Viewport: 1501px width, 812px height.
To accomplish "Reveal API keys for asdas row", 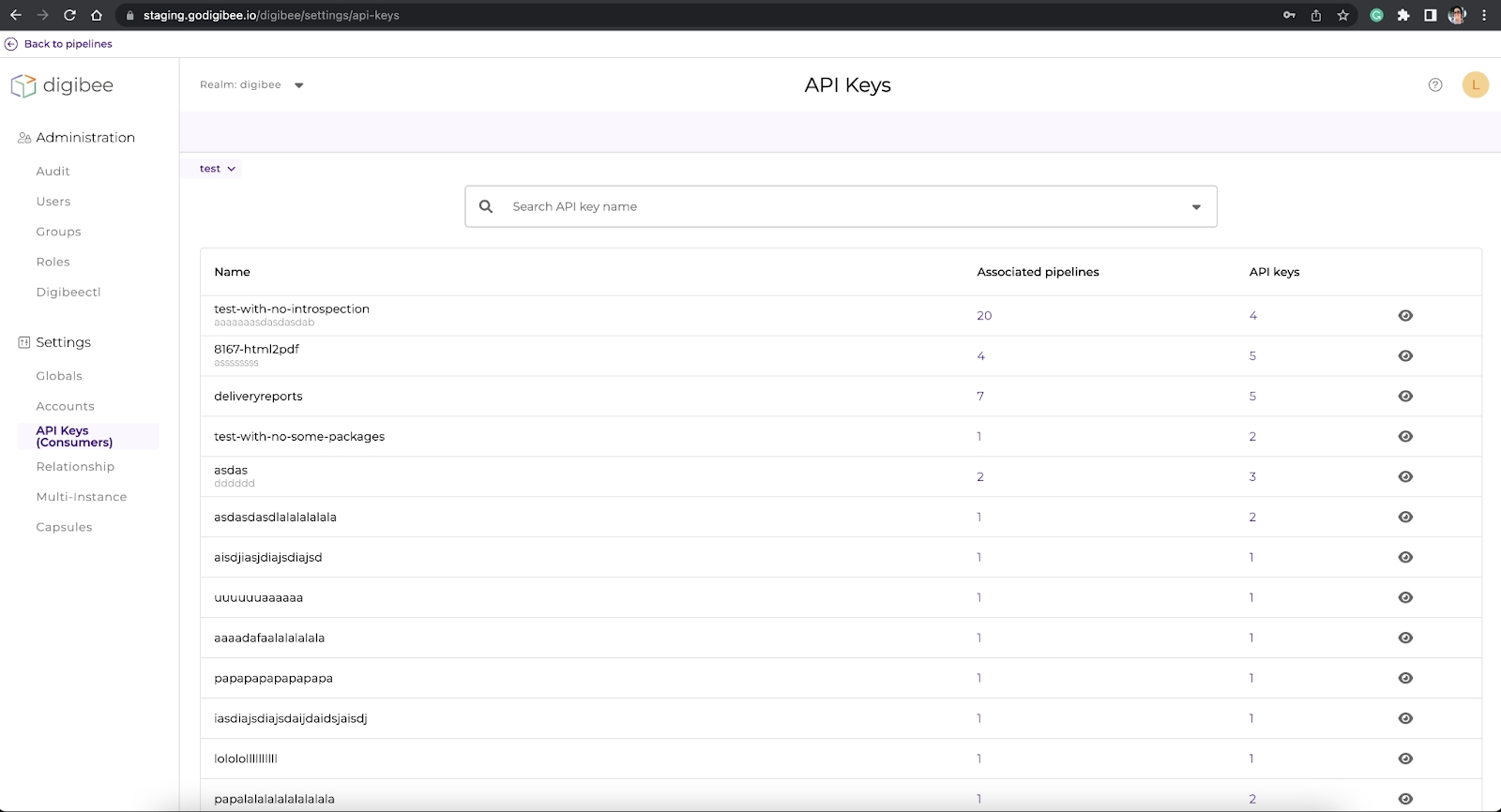I will point(1404,477).
